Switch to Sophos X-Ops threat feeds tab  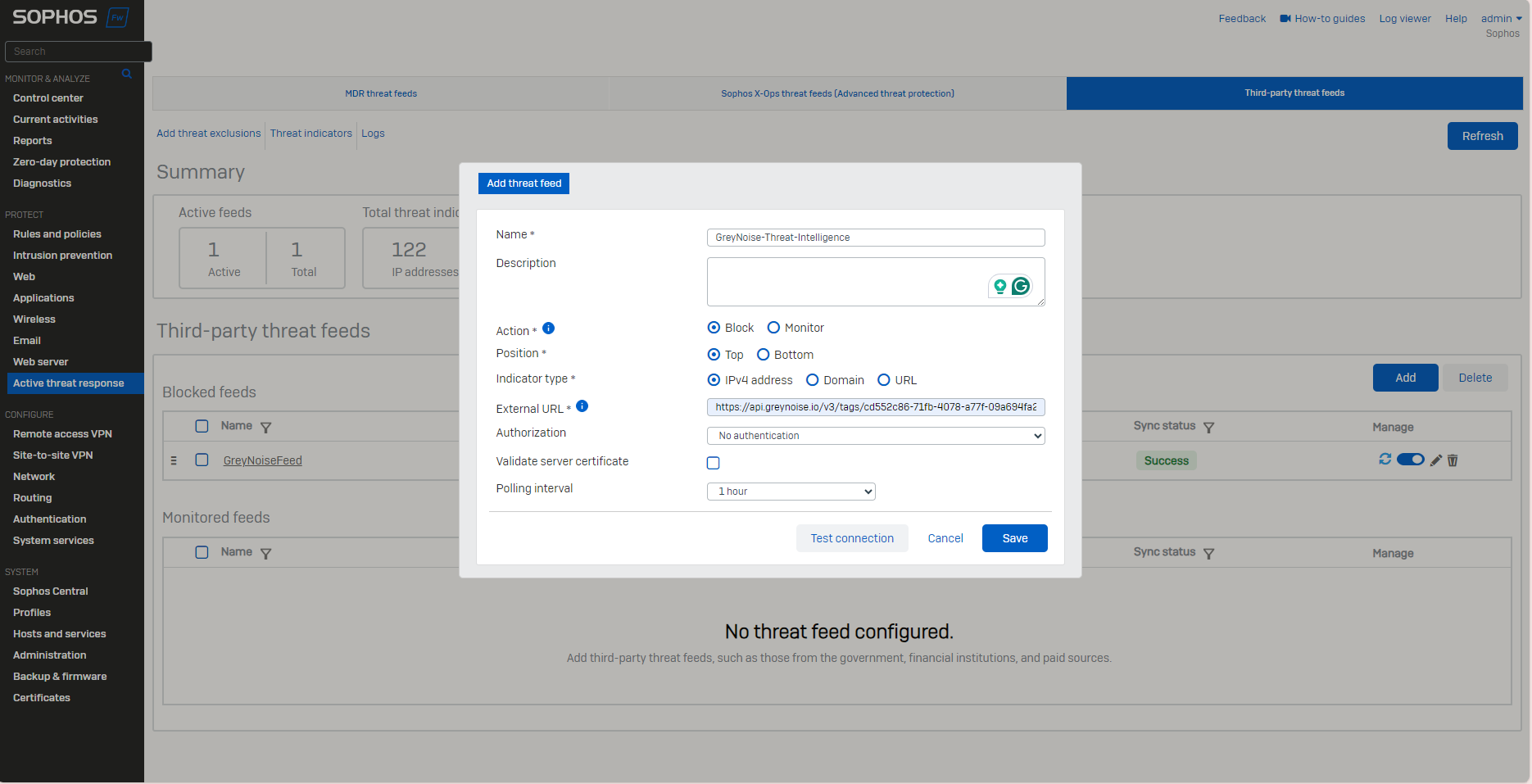point(837,93)
